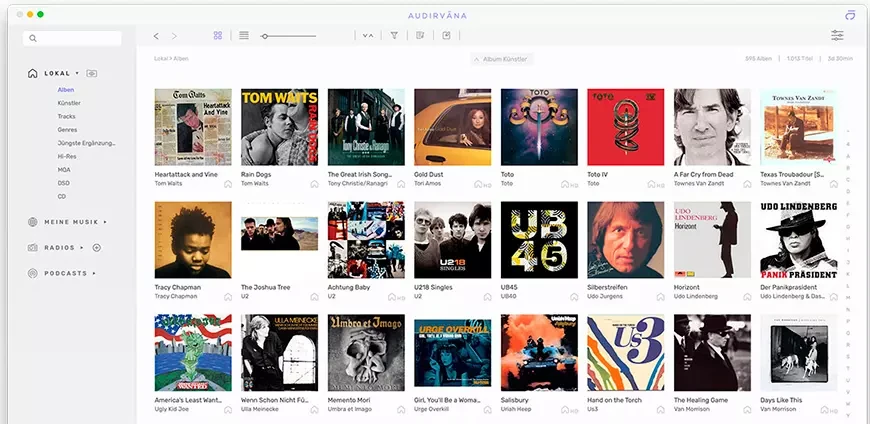The height and width of the screenshot is (424, 870).
Task: Toggle the sort order arrows
Action: [x=368, y=36]
